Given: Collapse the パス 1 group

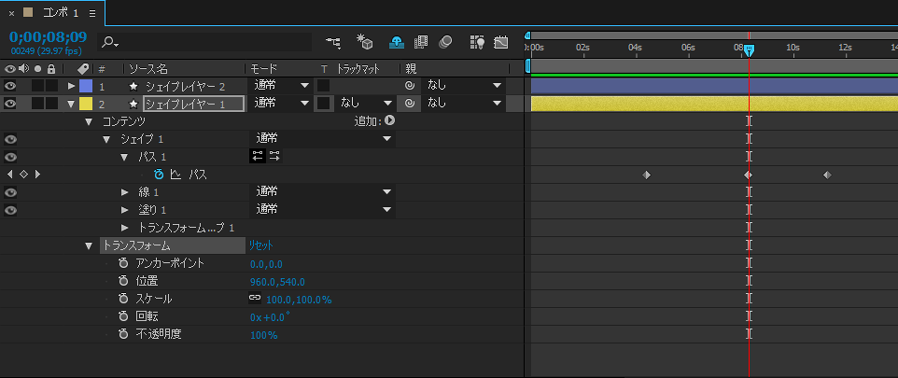Looking at the screenshot, I should coord(124,157).
